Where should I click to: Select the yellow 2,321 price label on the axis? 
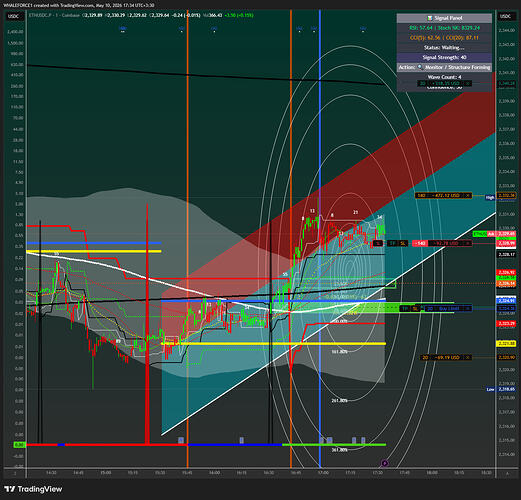506,344
